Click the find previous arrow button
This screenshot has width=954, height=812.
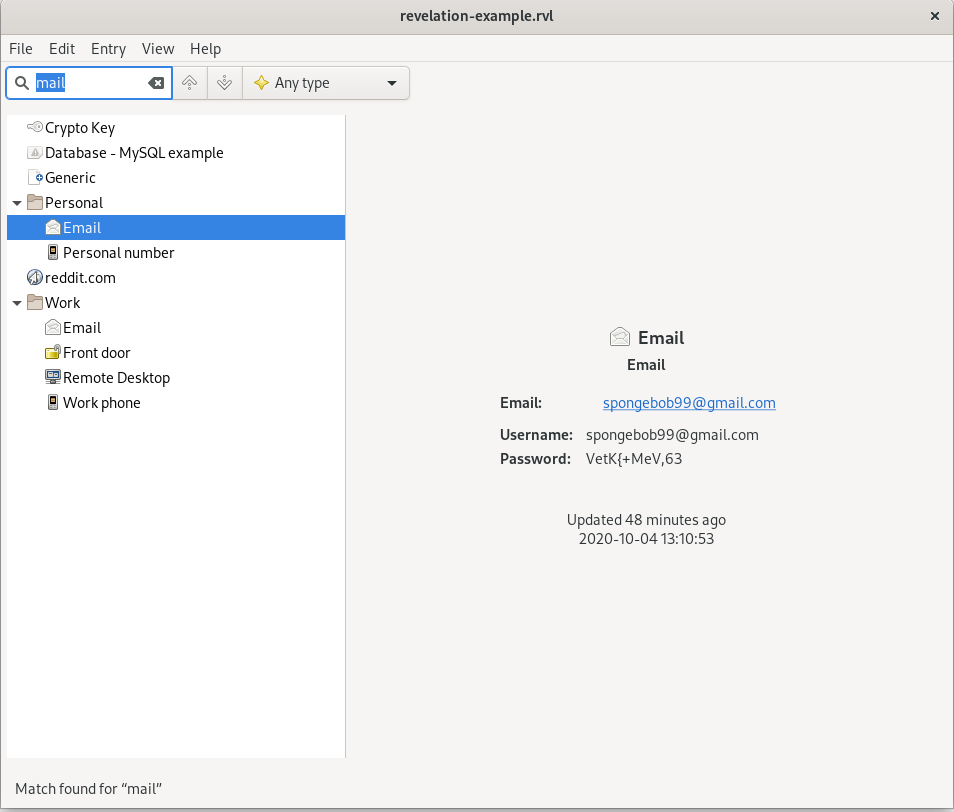point(190,83)
